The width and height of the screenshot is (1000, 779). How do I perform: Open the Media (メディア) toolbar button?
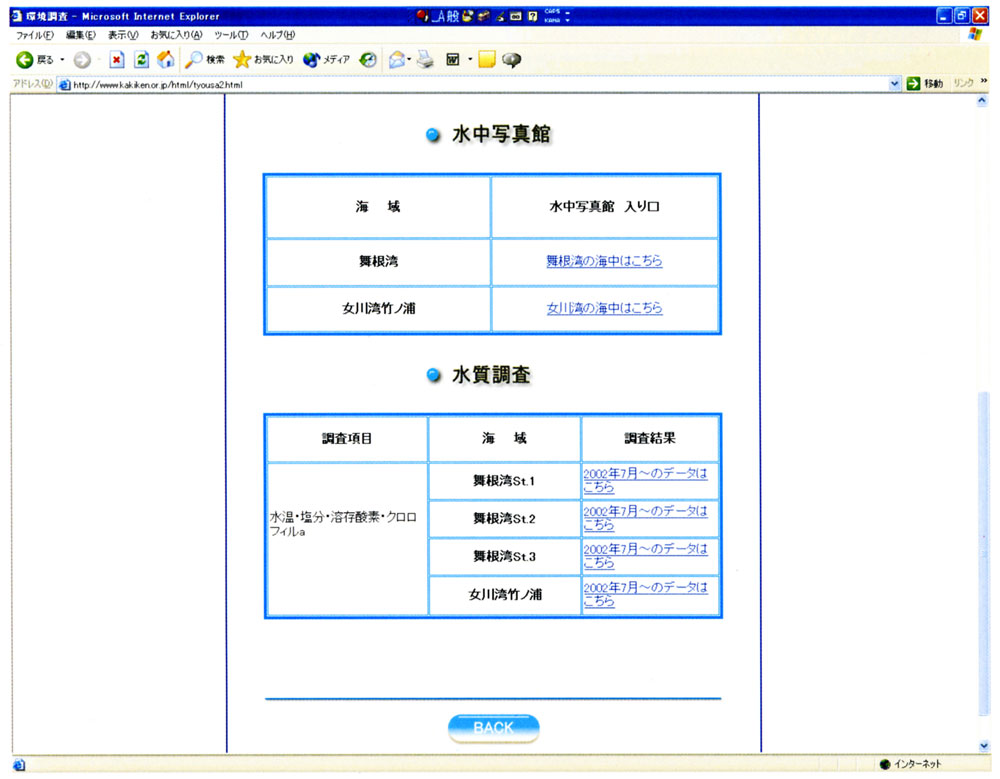coord(327,60)
